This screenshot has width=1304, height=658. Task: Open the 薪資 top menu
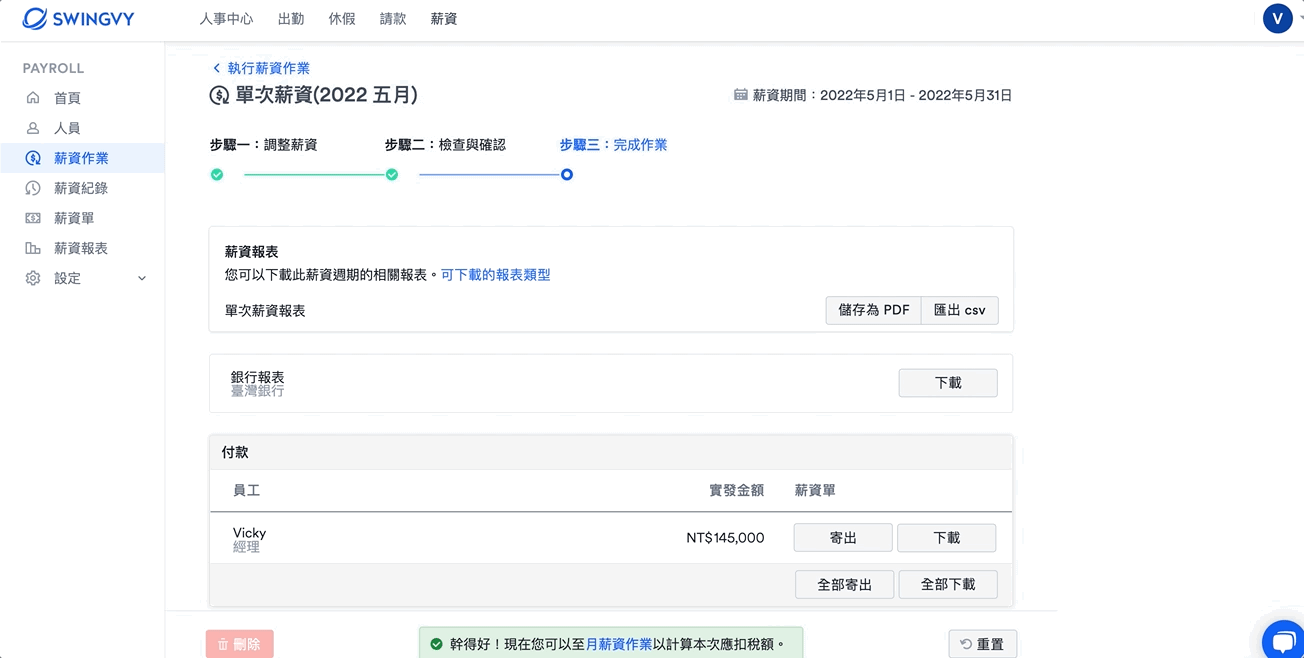point(444,19)
